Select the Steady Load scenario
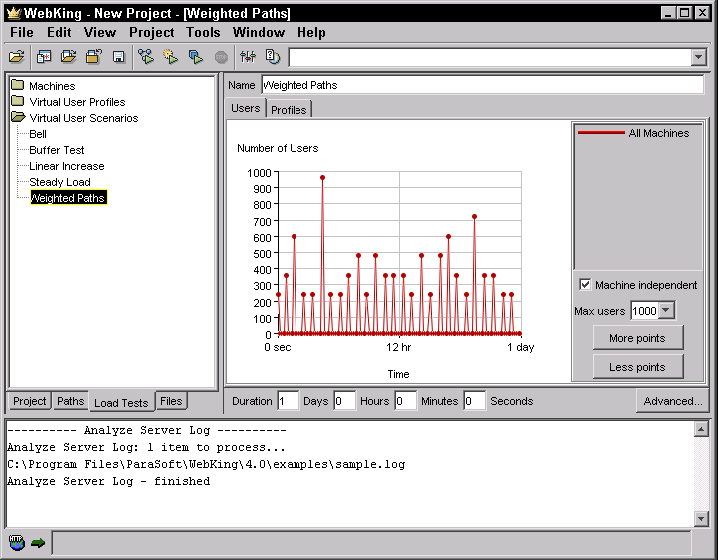 click(60, 182)
